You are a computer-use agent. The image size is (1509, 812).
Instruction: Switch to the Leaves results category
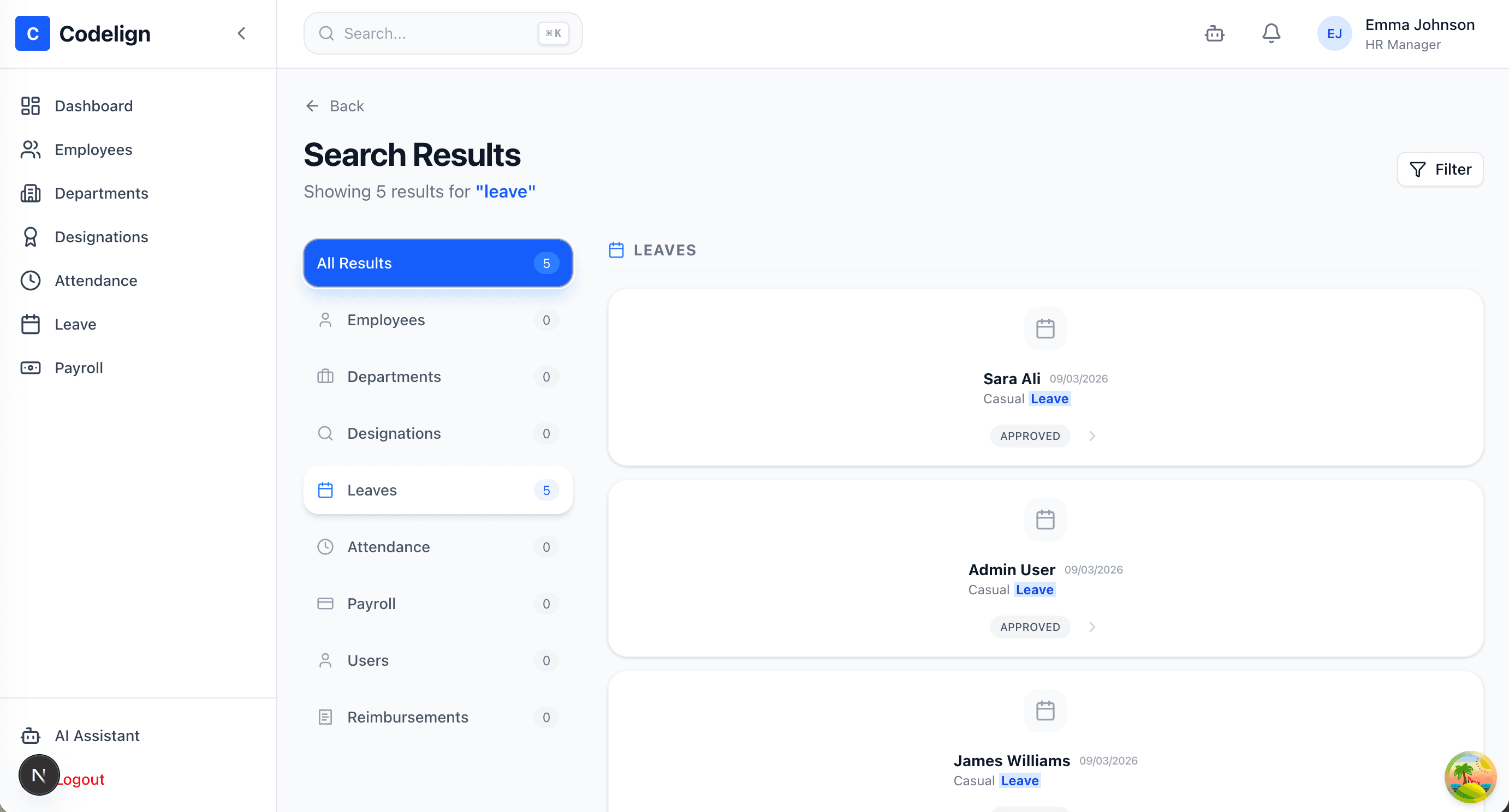438,490
